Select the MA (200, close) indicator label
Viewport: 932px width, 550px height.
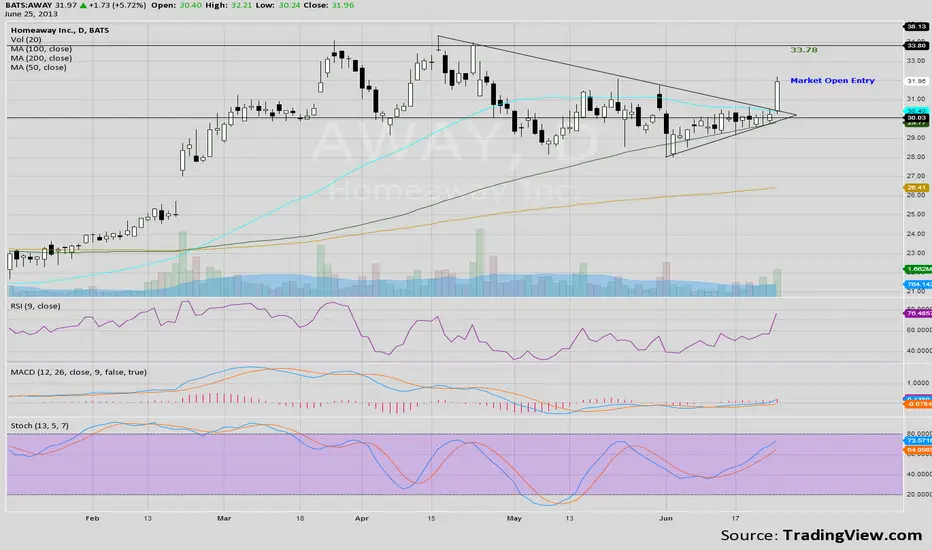coord(41,58)
